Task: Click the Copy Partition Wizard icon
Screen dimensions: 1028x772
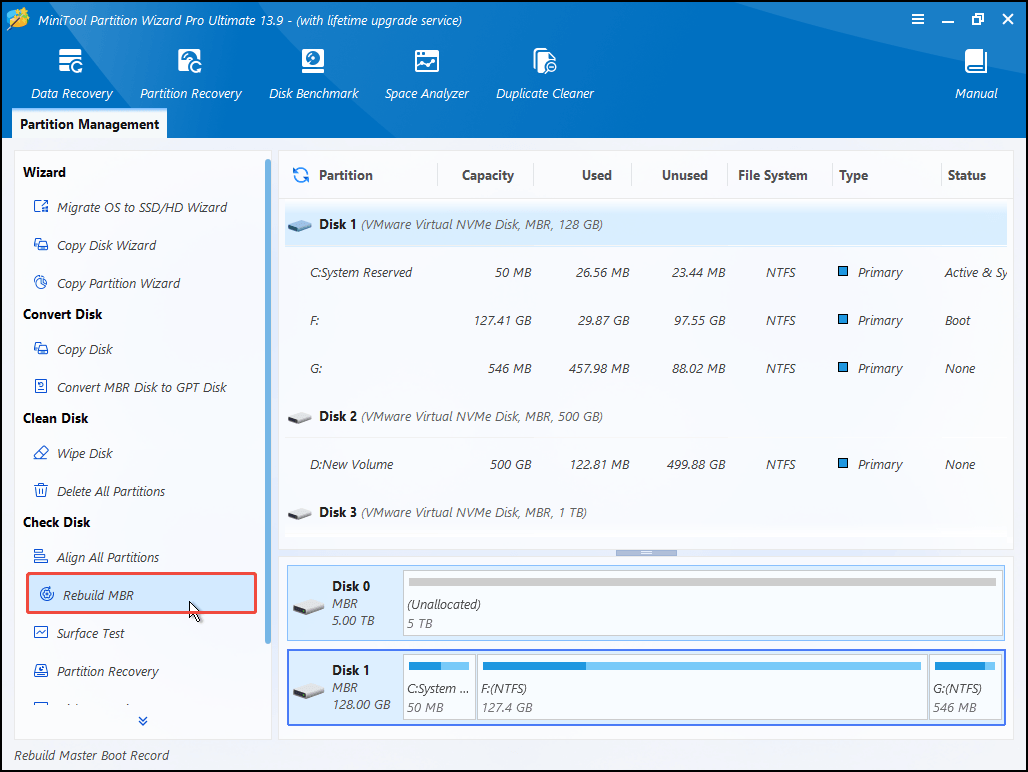Action: [x=41, y=282]
